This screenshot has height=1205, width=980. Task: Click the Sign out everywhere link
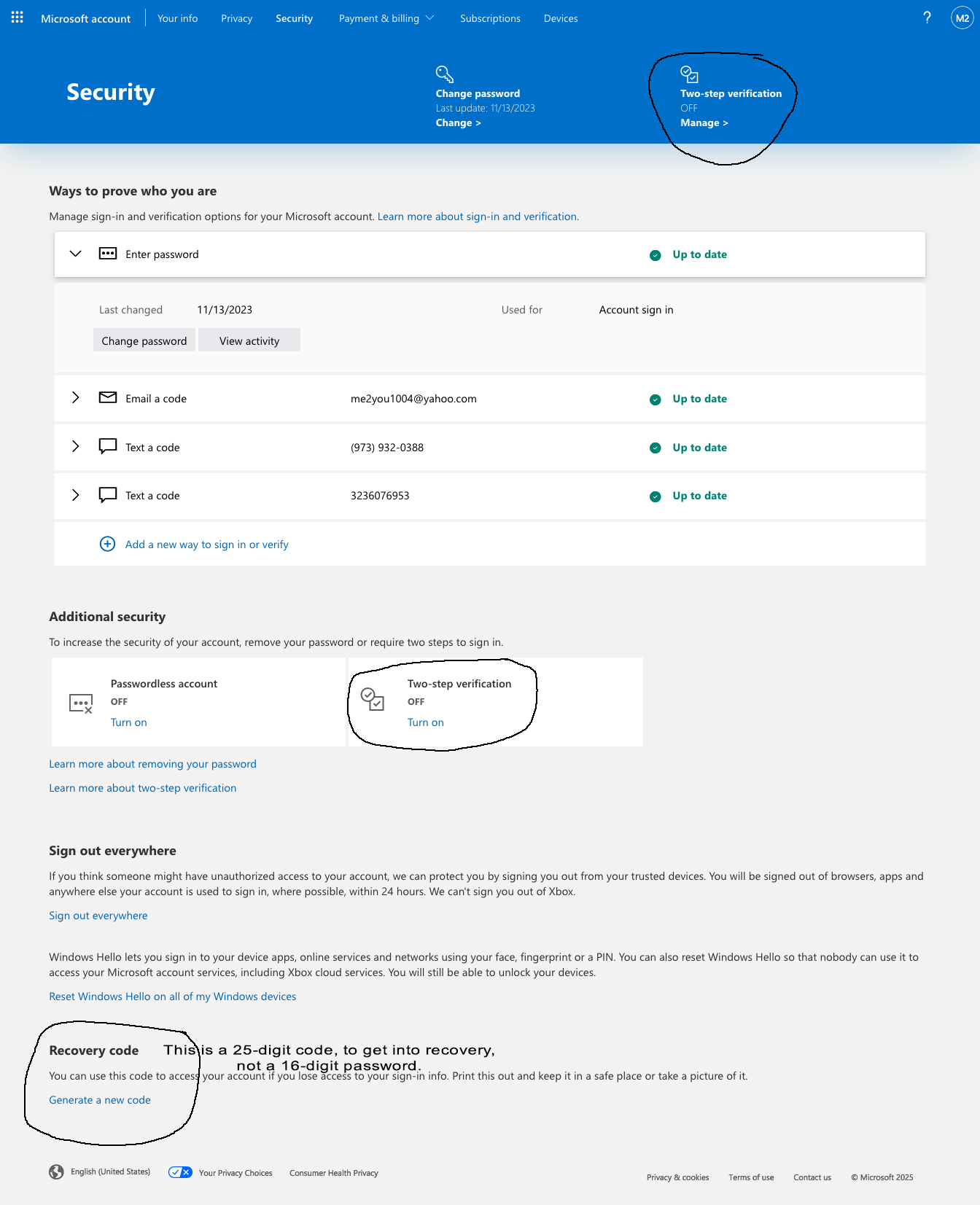click(x=98, y=916)
